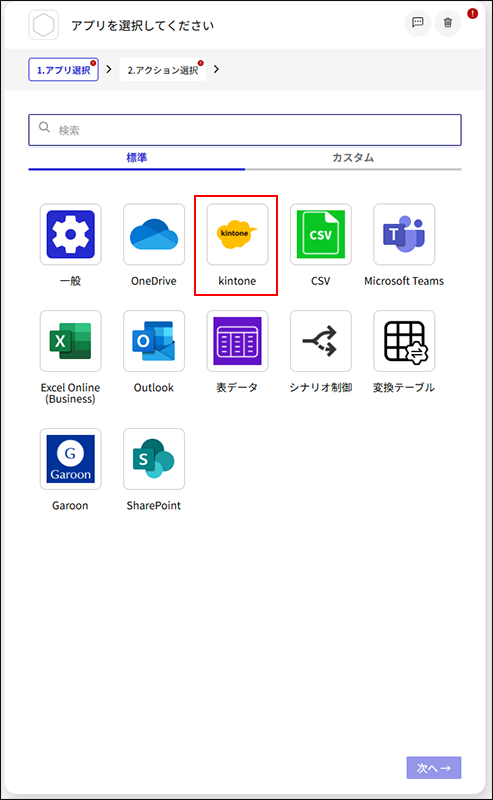This screenshot has height=800, width=493.
Task: Click the 次へ next button
Action: tap(434, 767)
